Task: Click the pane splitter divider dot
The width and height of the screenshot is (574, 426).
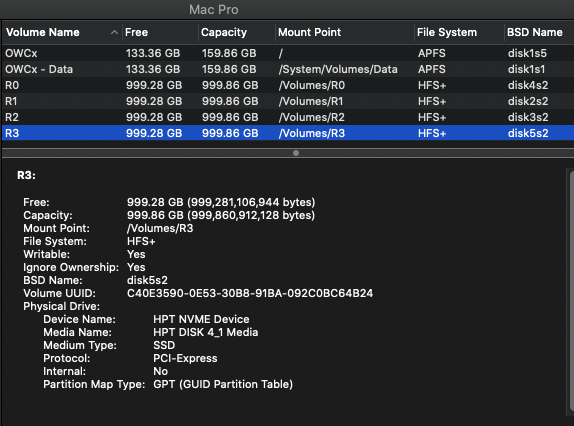Action: pos(296,153)
